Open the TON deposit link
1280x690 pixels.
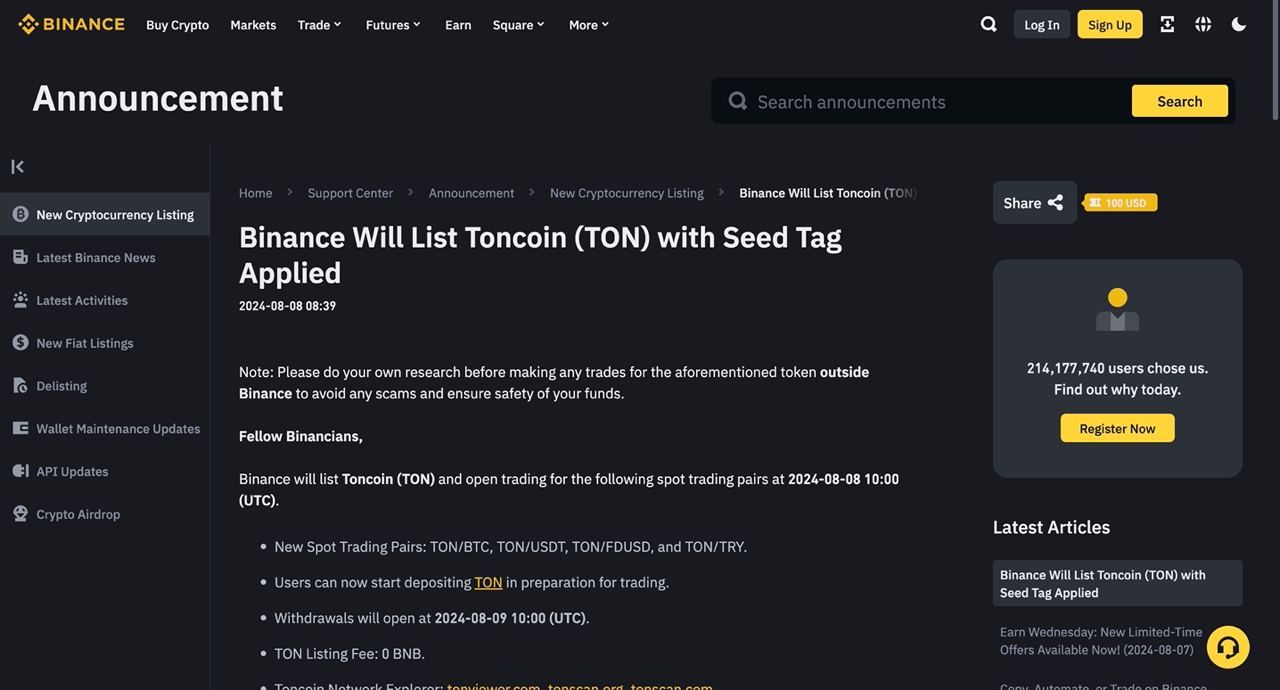click(x=488, y=582)
